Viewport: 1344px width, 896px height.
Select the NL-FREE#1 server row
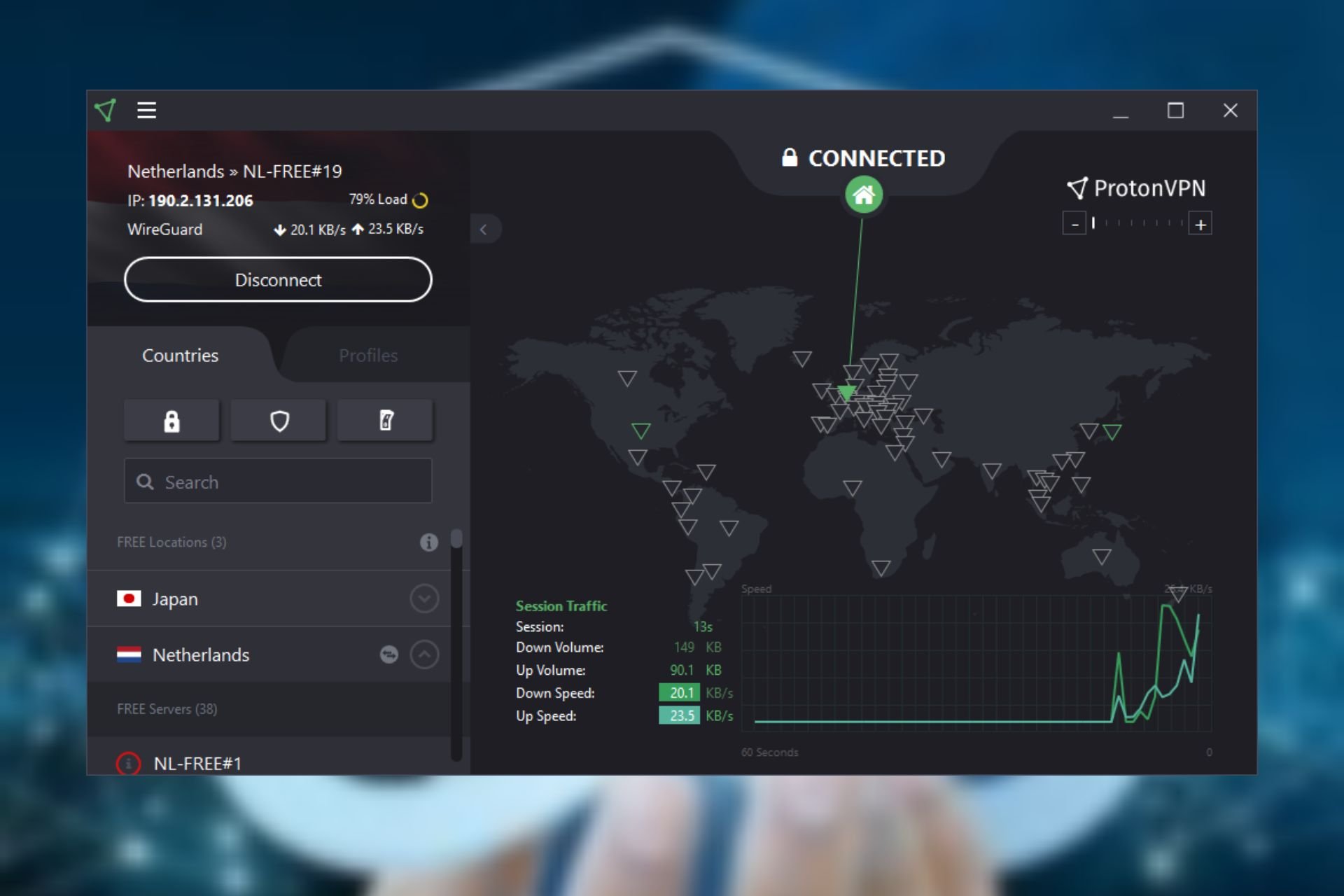click(269, 757)
